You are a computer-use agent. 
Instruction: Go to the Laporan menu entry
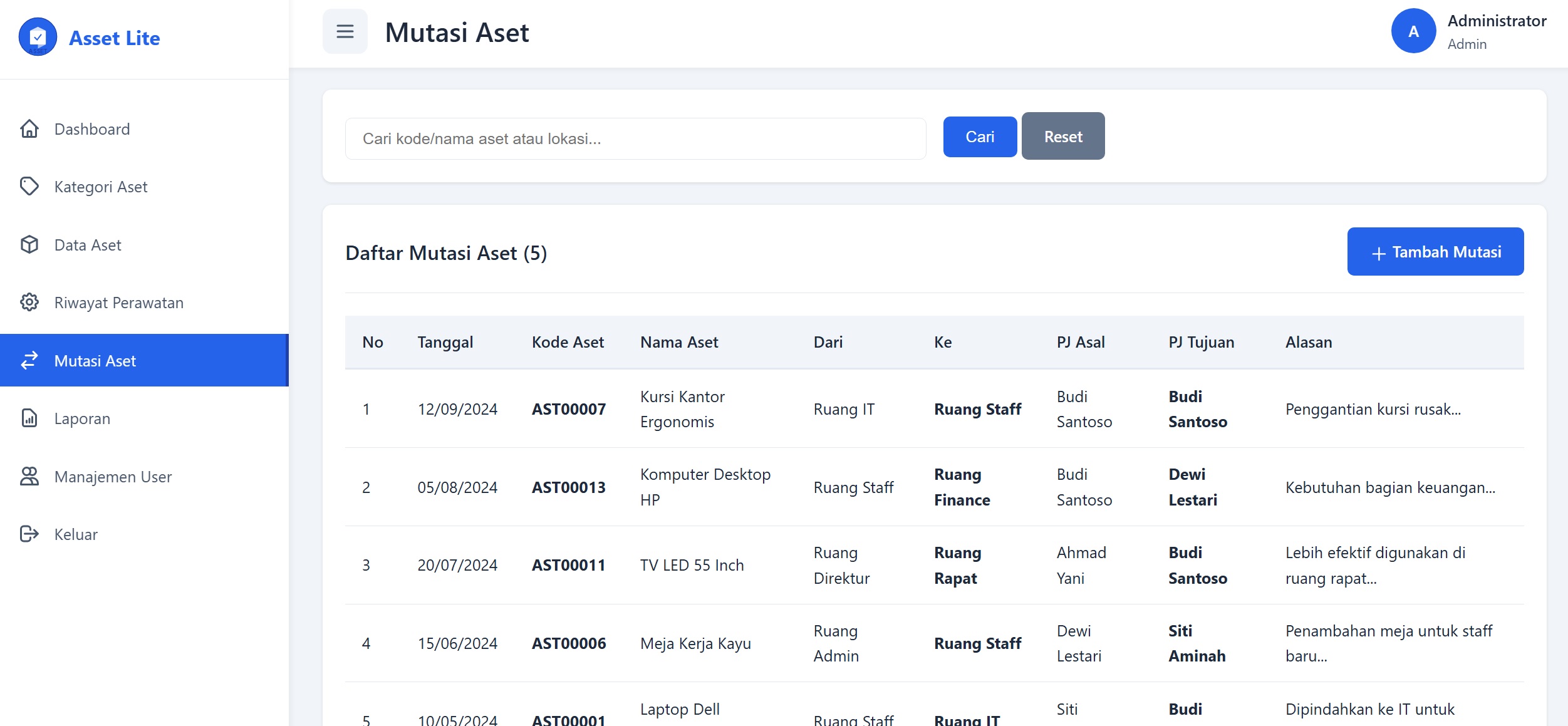[82, 418]
